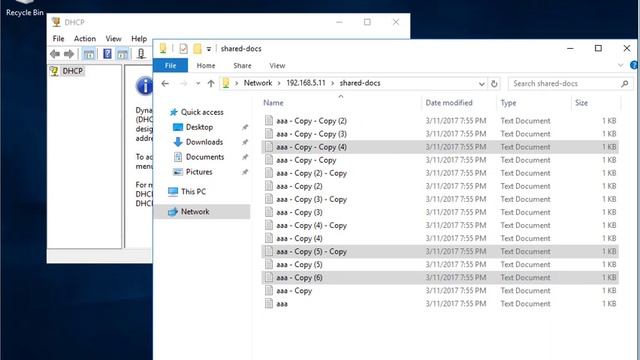Open the File tab in Explorer ribbon

(171, 65)
